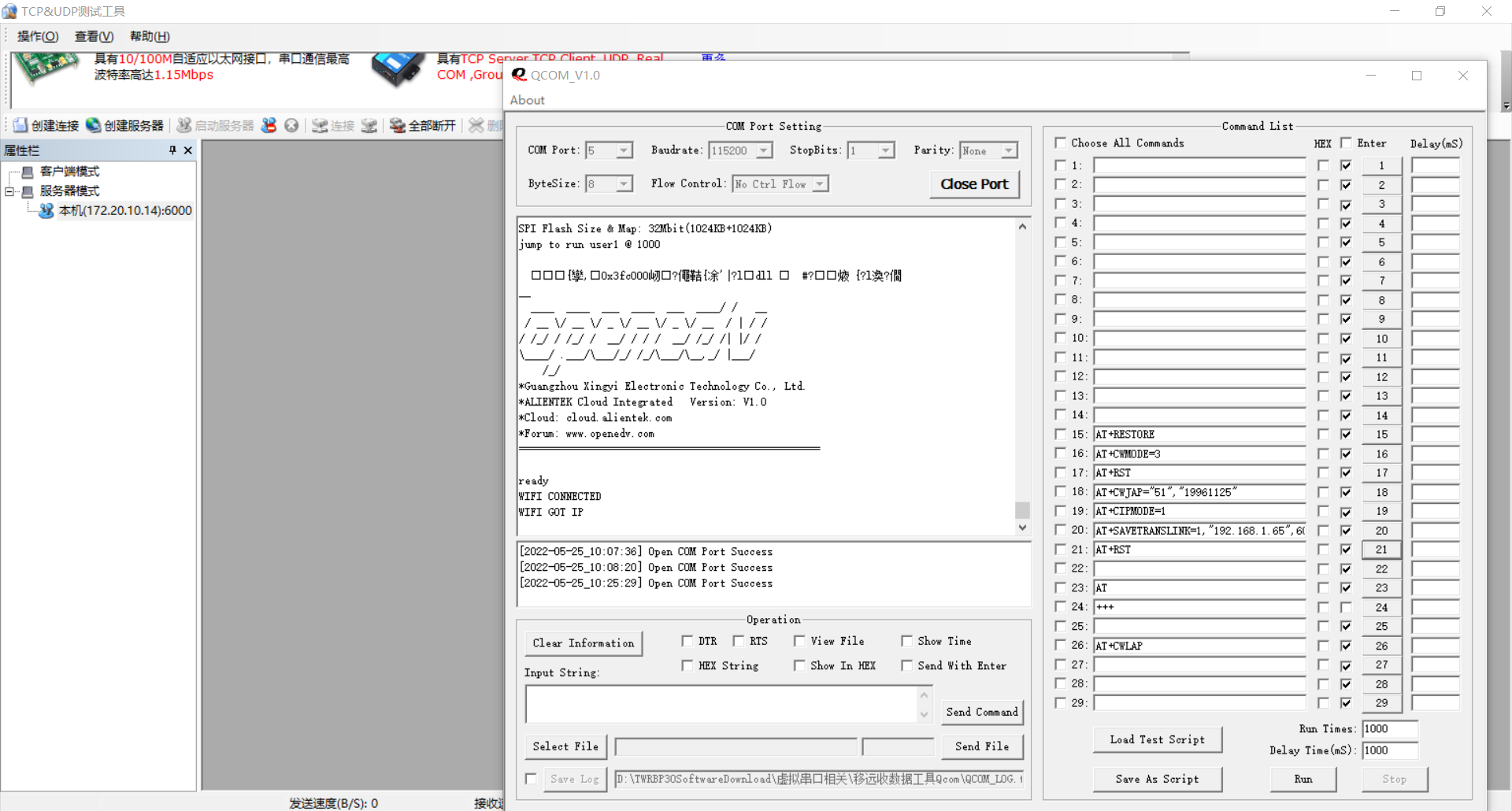Close the 属性栏 properties panel

coord(187,150)
